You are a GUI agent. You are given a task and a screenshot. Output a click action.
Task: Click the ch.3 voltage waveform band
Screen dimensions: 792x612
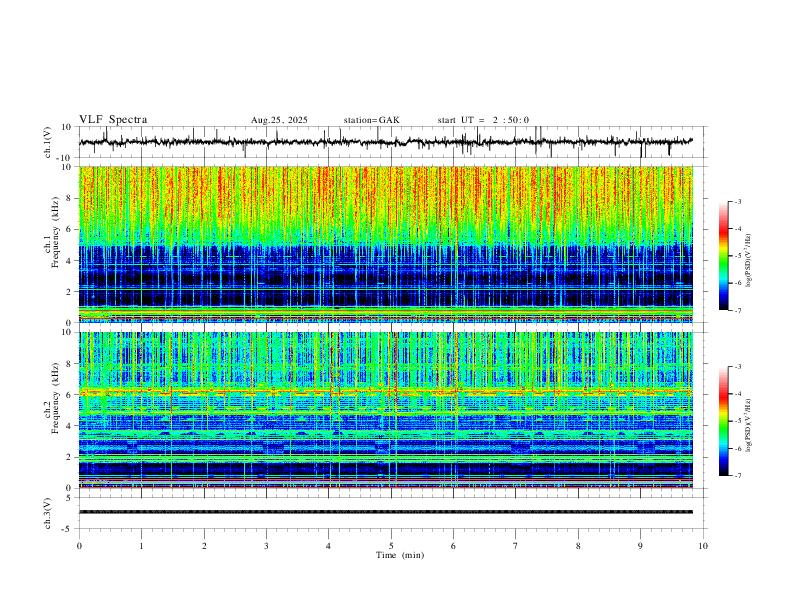click(386, 512)
